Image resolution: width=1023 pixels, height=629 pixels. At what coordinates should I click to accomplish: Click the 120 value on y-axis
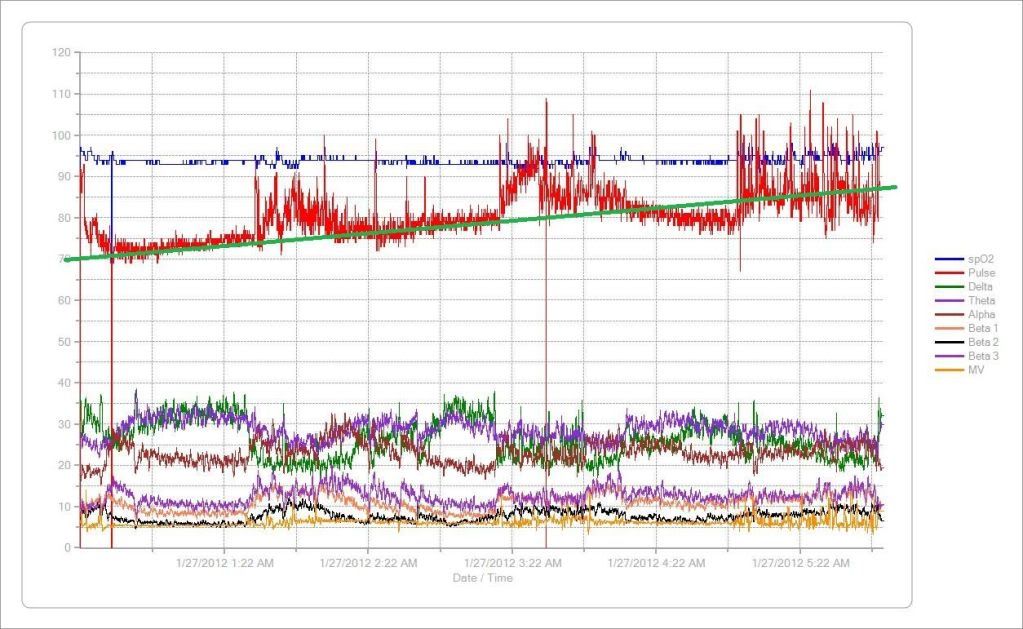61,52
